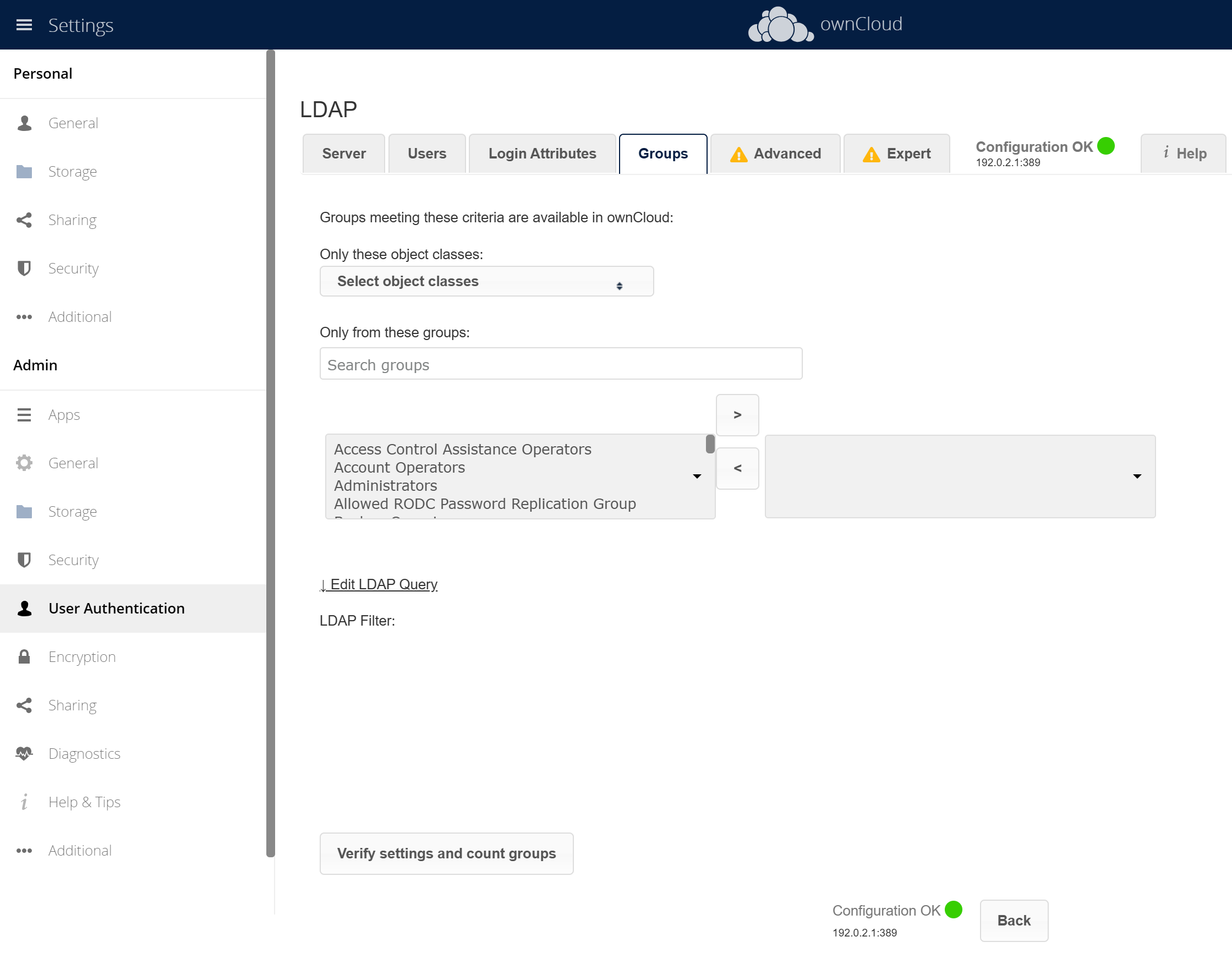
Task: Switch to the Login Attributes tab
Action: coord(541,154)
